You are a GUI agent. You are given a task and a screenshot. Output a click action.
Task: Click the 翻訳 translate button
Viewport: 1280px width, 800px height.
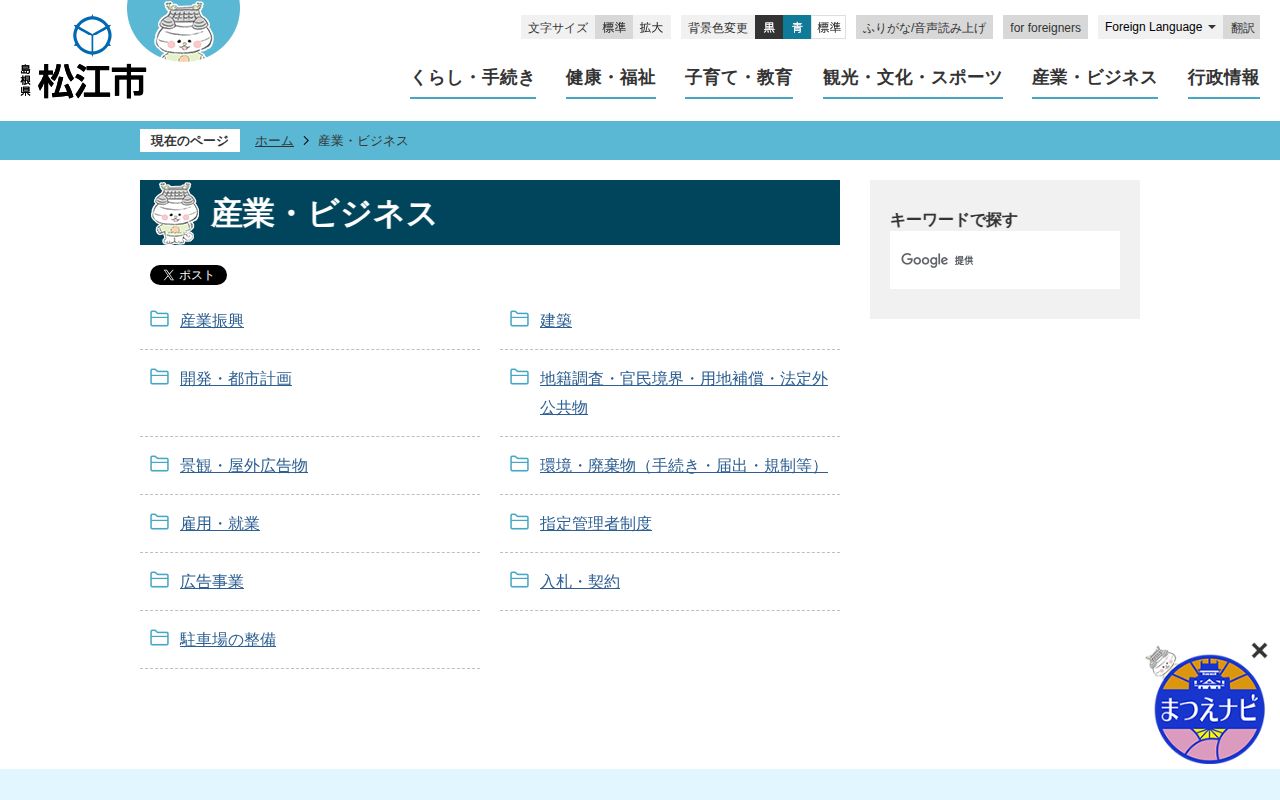(x=1242, y=27)
